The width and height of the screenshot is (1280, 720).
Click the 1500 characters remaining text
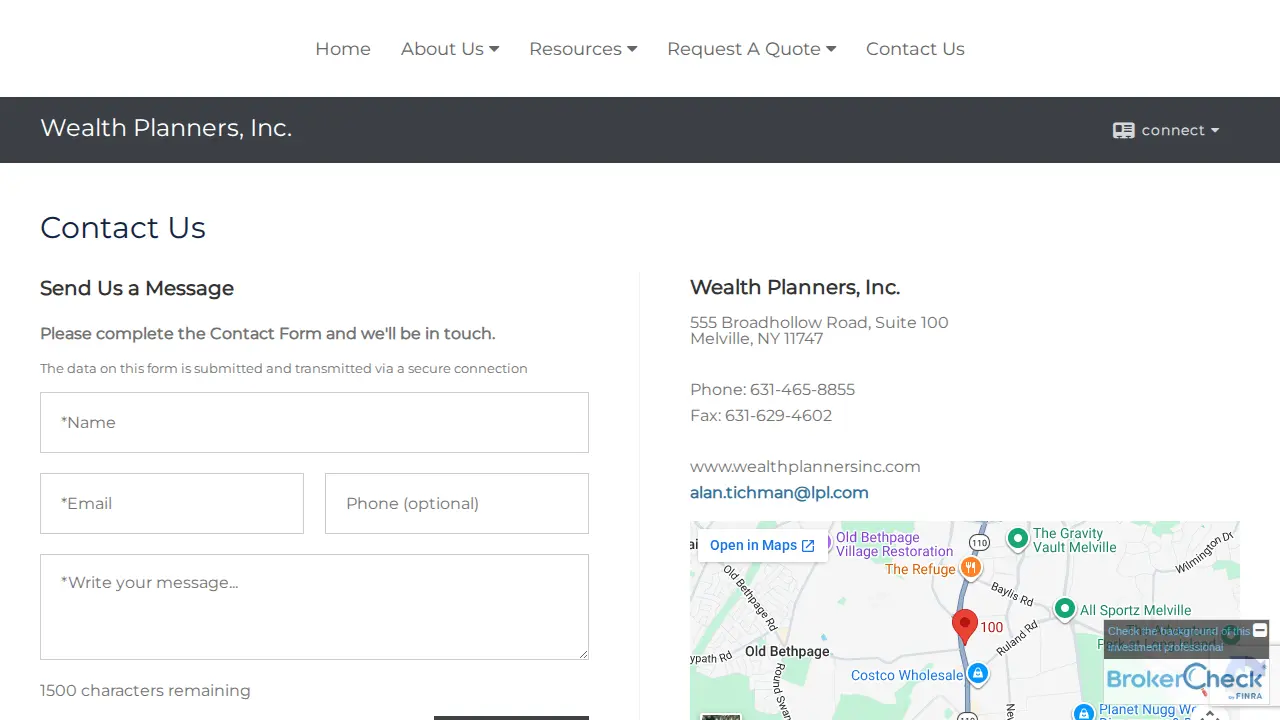145,690
